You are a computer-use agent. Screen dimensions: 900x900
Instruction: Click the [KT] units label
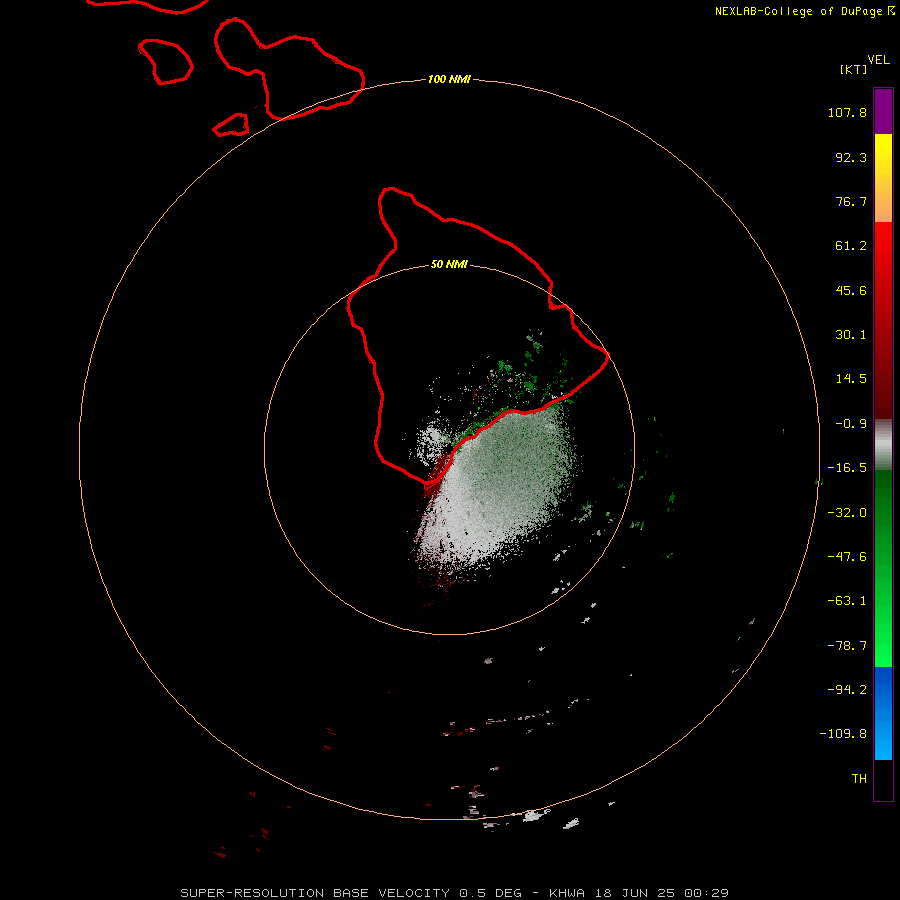pyautogui.click(x=854, y=69)
